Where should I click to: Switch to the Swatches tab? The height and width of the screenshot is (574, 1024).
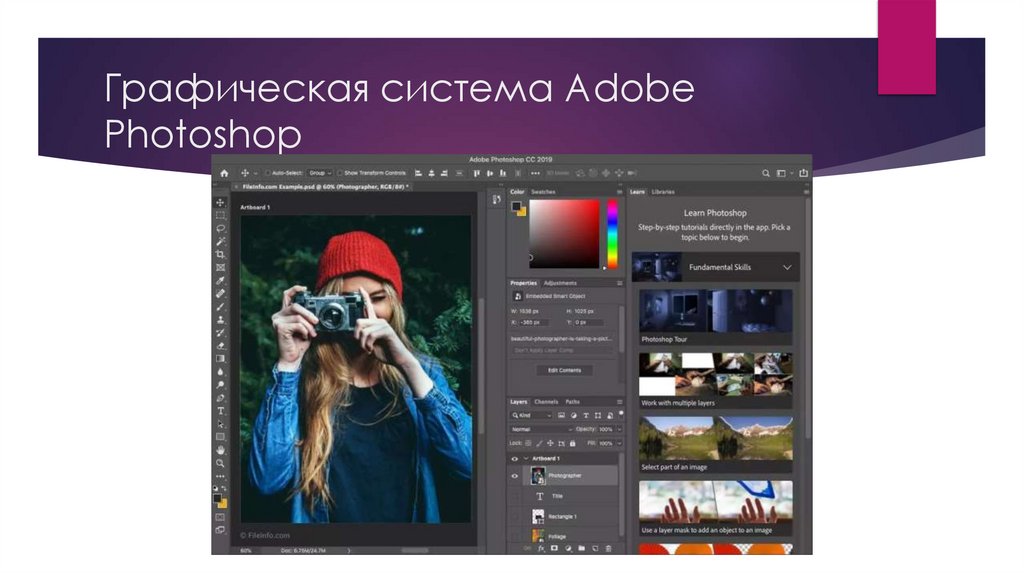click(543, 192)
